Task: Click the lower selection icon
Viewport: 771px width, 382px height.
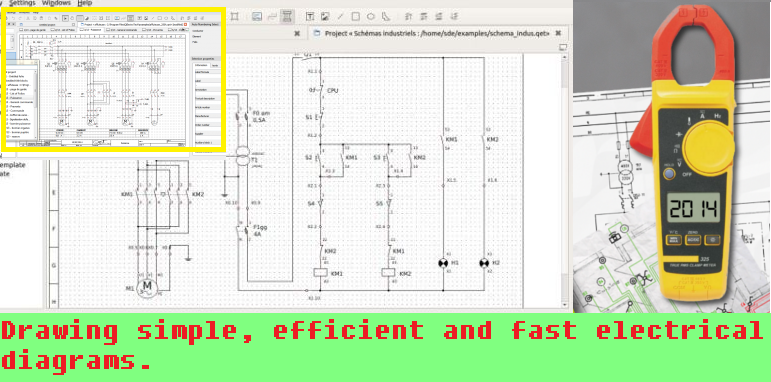Action: tap(438, 16)
